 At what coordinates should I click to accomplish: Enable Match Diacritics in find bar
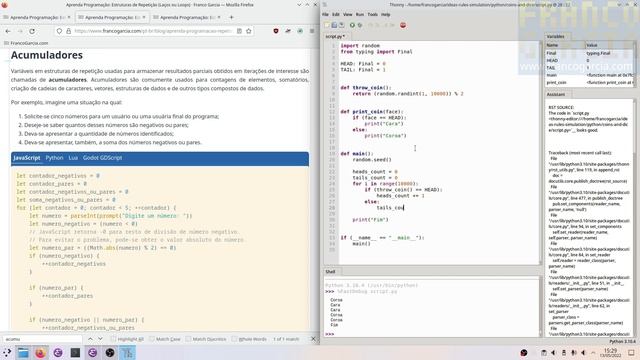[206, 339]
